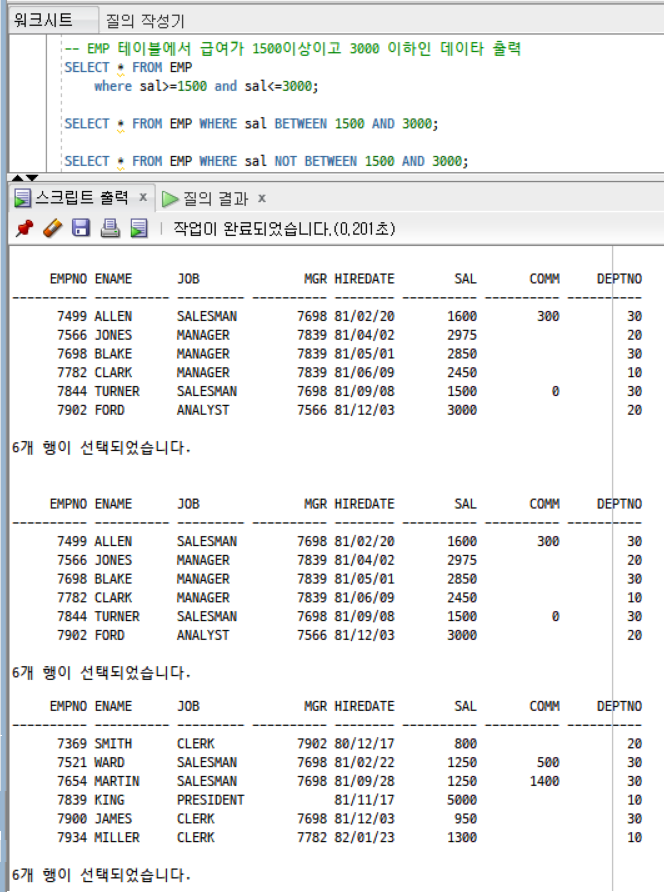Open the 질의 결과 tab
The image size is (664, 892).
pyautogui.click(x=216, y=199)
